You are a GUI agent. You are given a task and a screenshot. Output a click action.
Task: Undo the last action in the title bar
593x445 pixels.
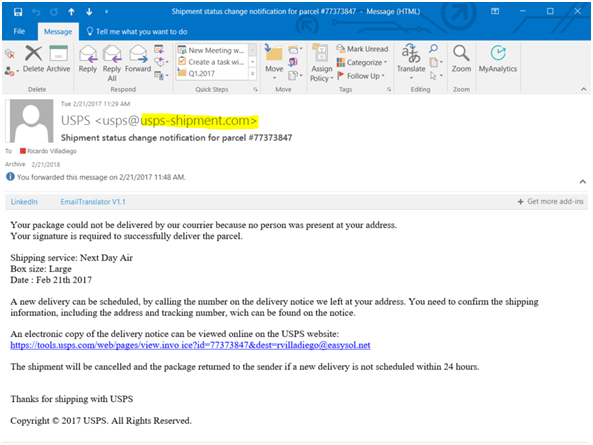click(36, 12)
